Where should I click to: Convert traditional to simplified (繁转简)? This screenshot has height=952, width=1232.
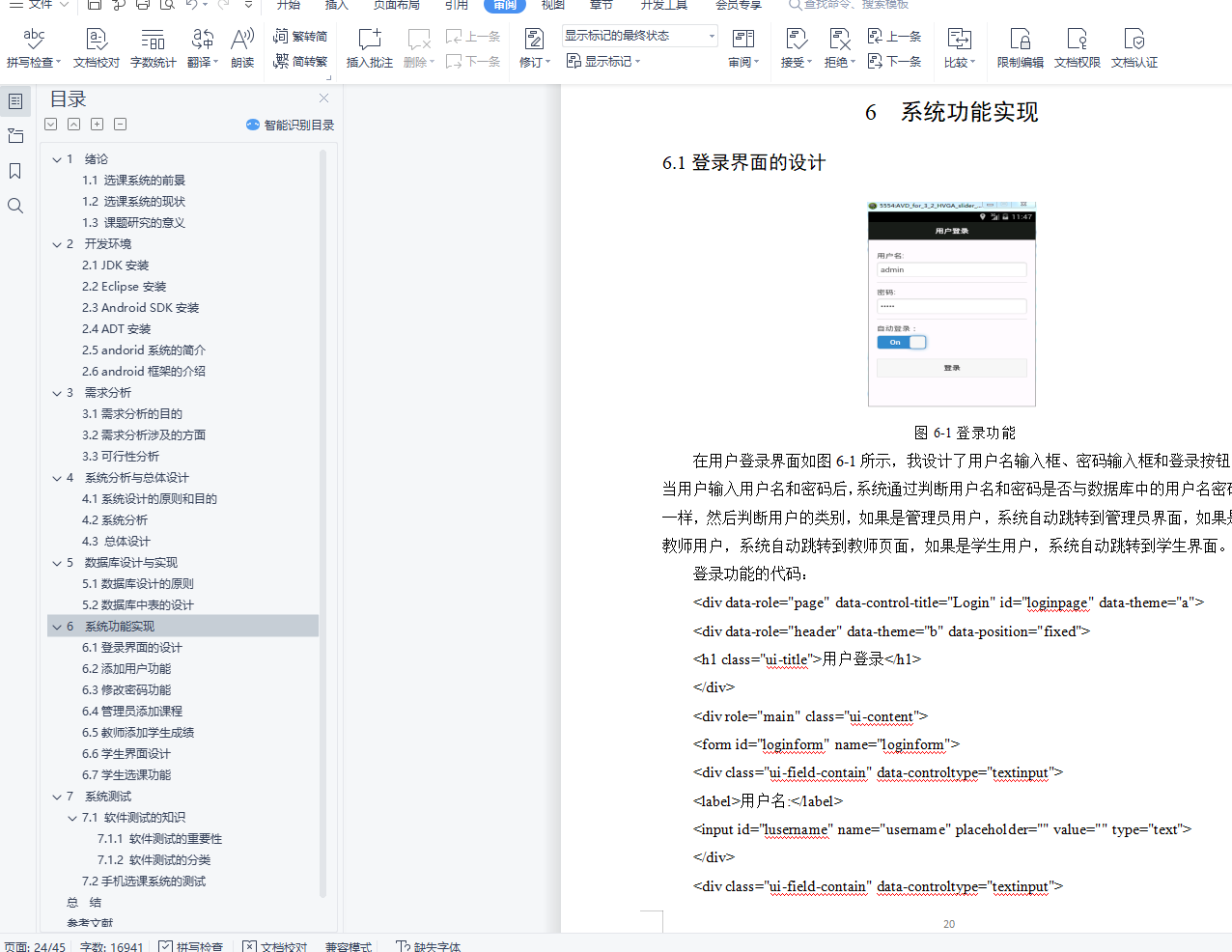point(300,37)
